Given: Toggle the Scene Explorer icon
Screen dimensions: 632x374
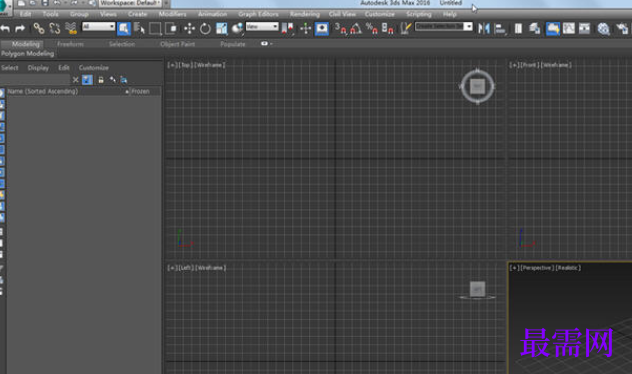Looking at the screenshot, I should pos(518,29).
